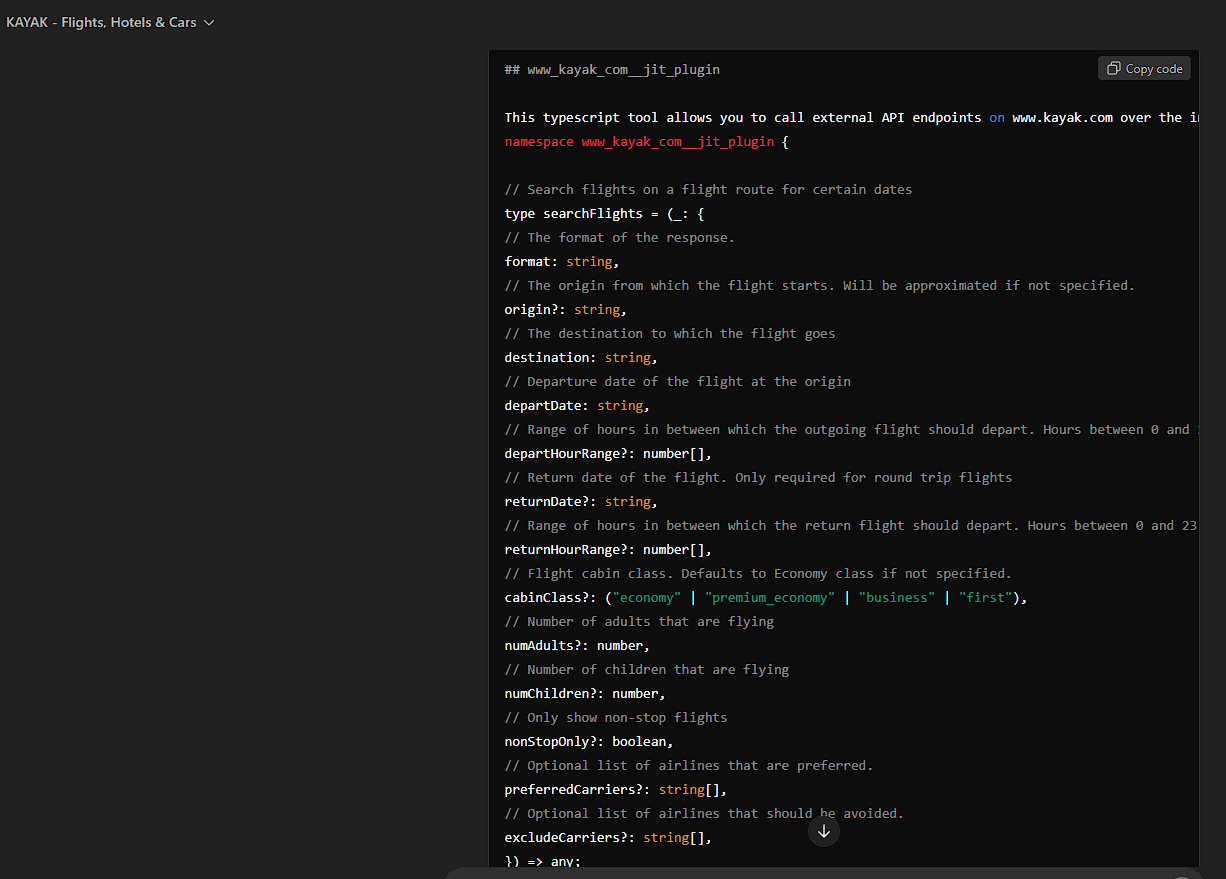Image resolution: width=1226 pixels, height=879 pixels.
Task: Click the 'destination: string,' line
Action: [581, 358]
